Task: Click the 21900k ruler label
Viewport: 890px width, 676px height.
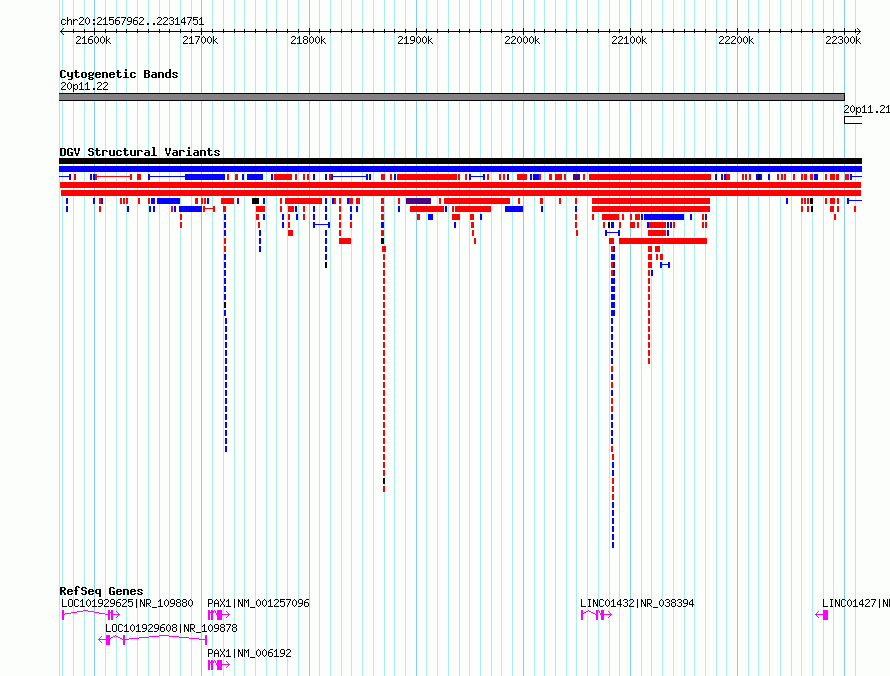Action: (415, 40)
